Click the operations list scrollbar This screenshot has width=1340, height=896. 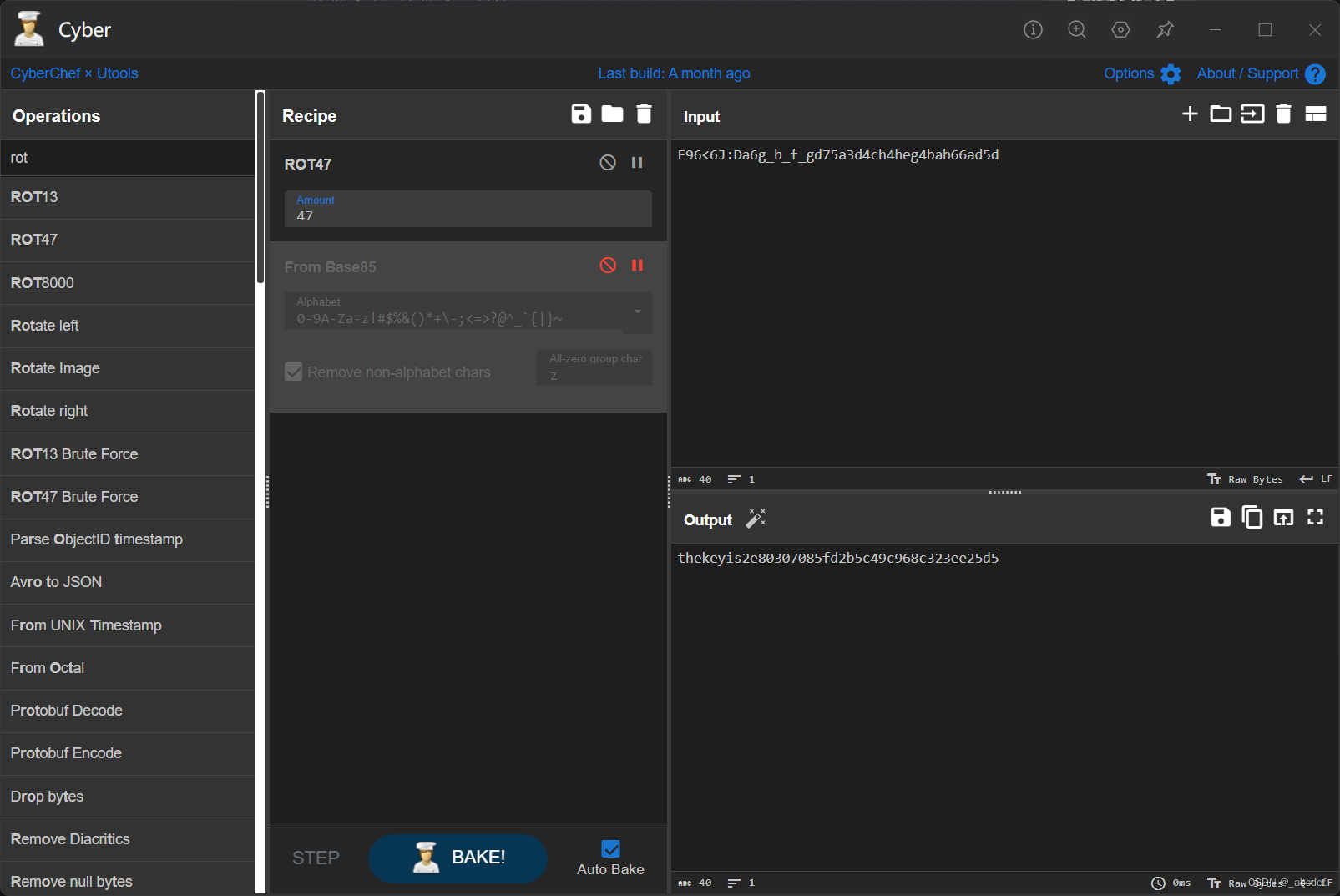260,188
